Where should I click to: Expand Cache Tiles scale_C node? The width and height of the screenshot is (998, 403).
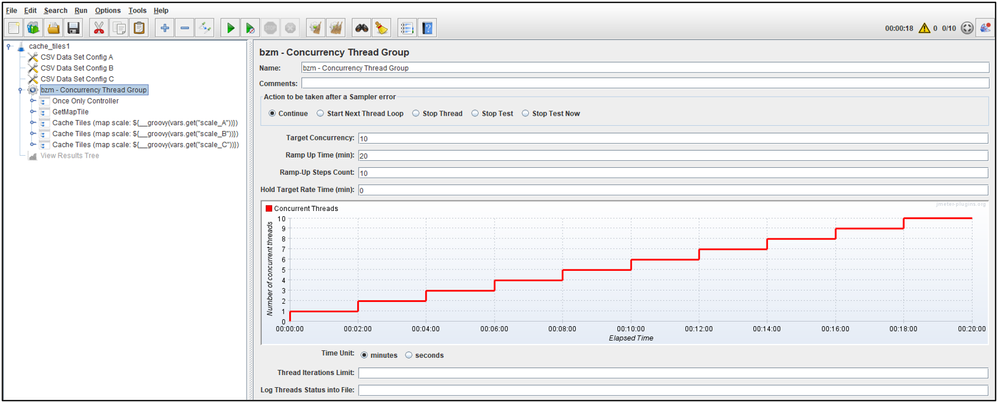click(x=32, y=145)
